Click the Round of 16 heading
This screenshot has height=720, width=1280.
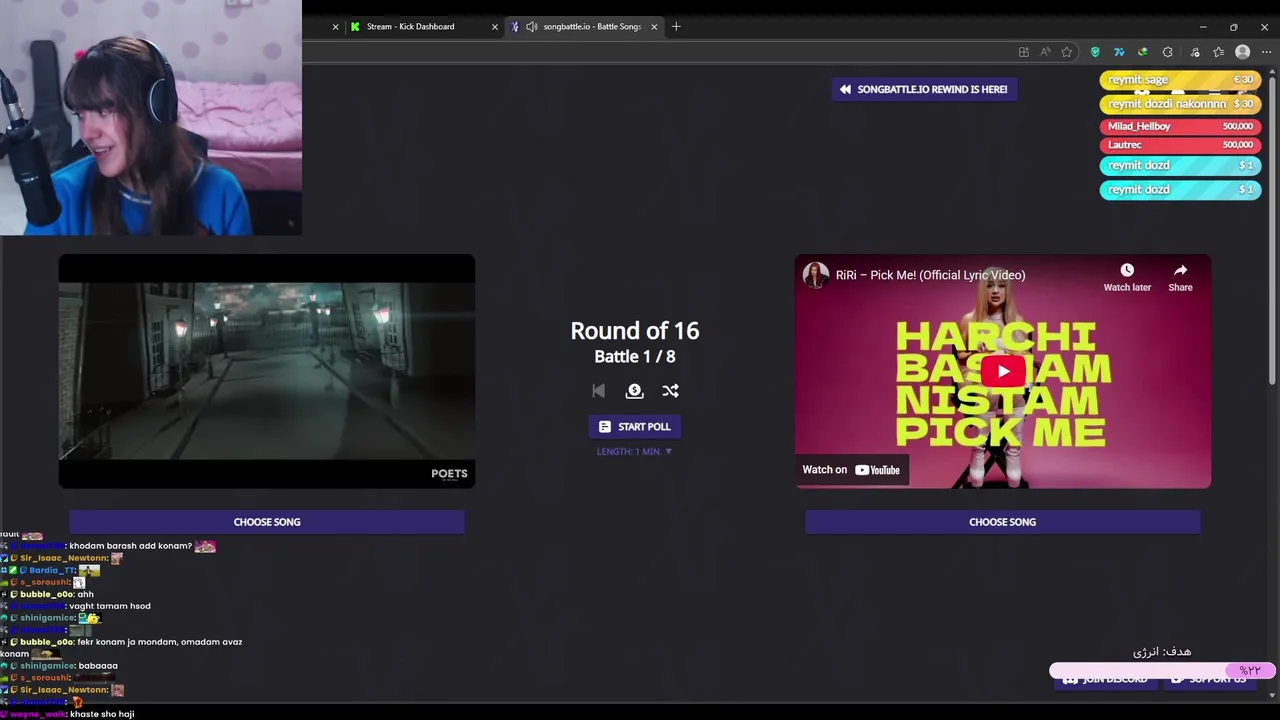[634, 331]
